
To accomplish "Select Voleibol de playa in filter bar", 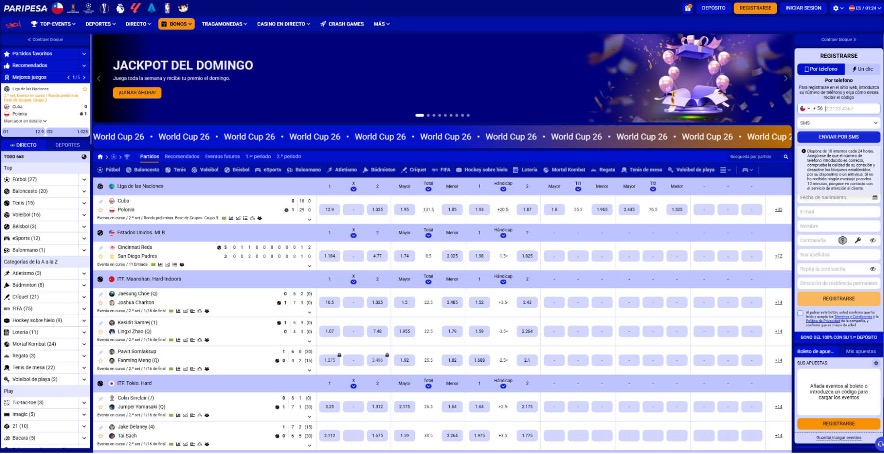I will [x=691, y=169].
